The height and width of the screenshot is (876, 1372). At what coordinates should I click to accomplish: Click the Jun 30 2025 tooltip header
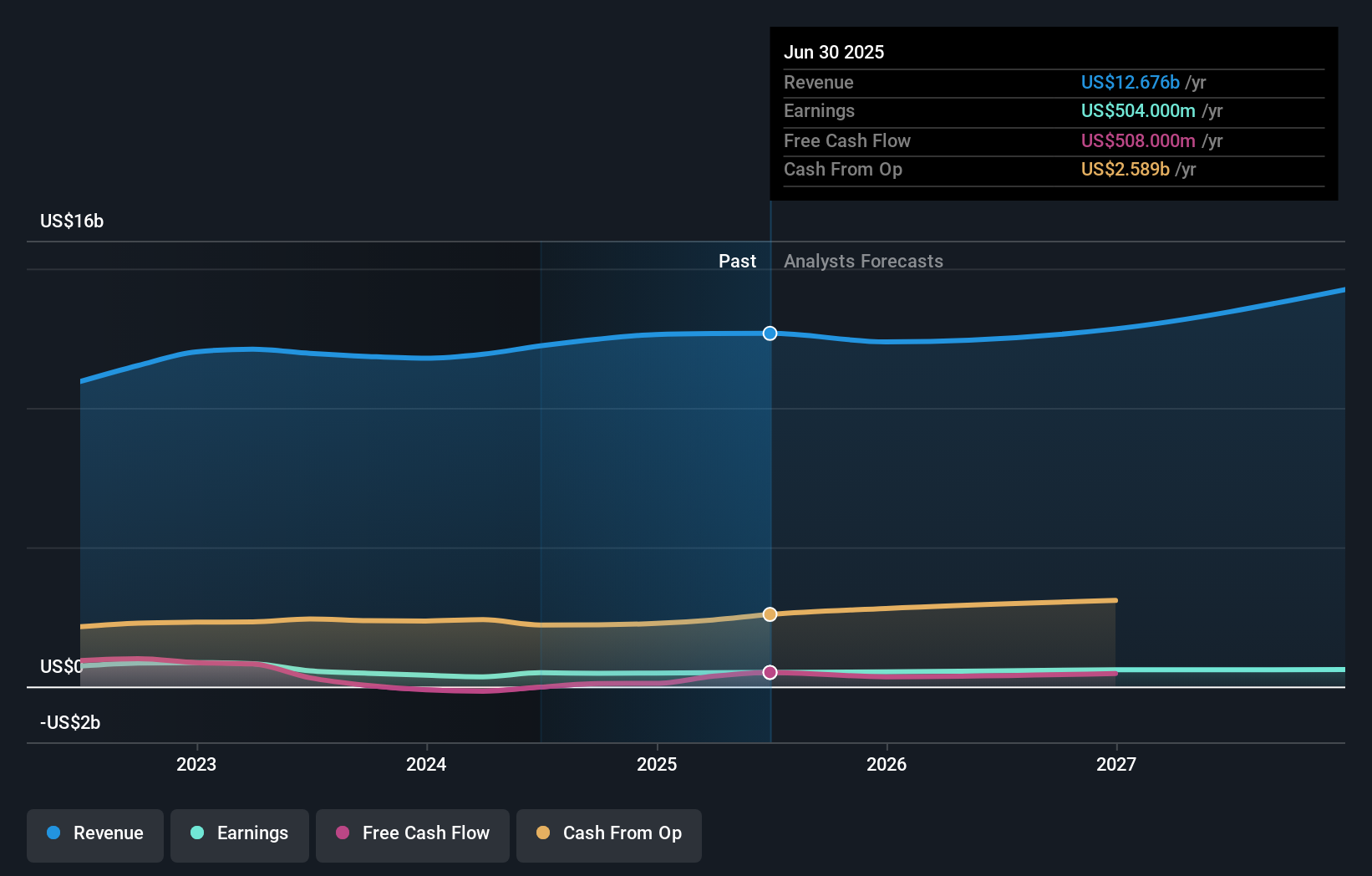point(834,52)
